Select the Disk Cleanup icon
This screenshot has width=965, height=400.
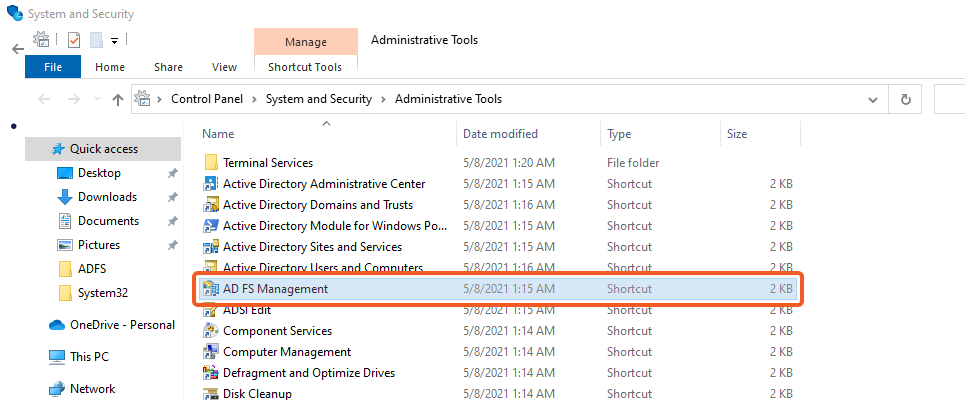click(211, 394)
